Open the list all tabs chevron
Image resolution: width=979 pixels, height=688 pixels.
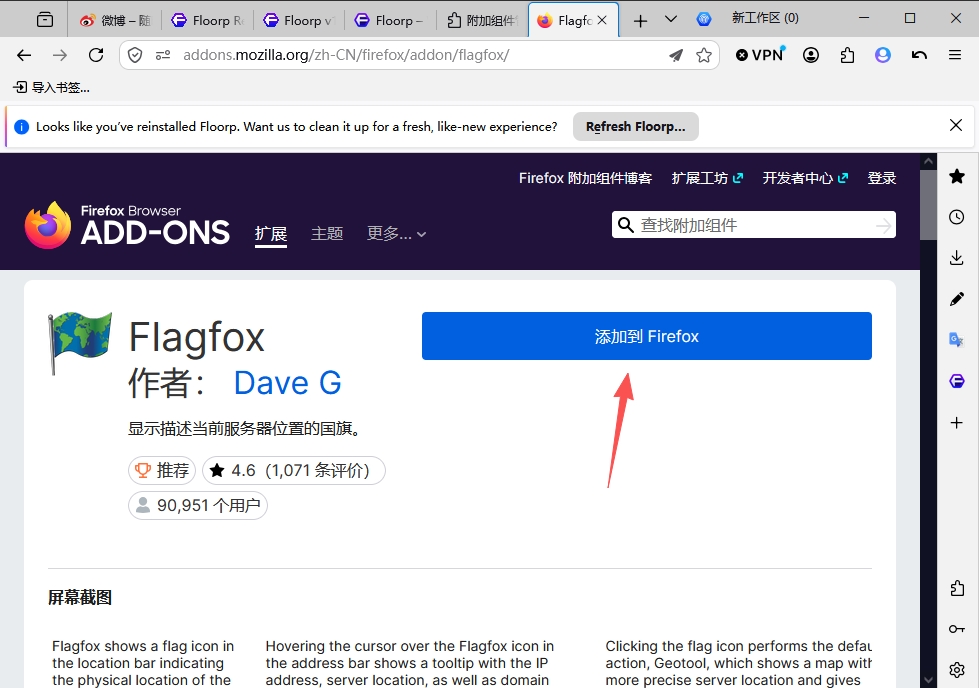671,20
